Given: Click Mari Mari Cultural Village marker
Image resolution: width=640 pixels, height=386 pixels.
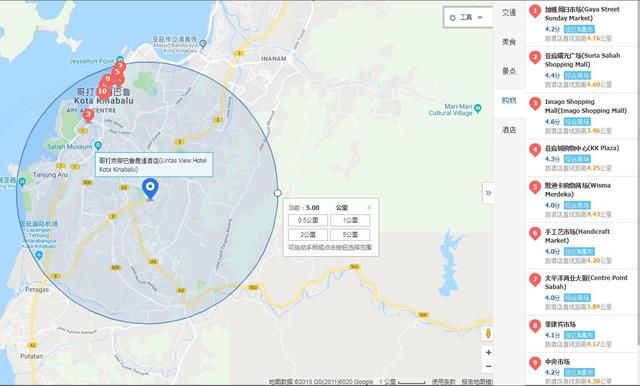Looking at the screenshot, I should (478, 109).
